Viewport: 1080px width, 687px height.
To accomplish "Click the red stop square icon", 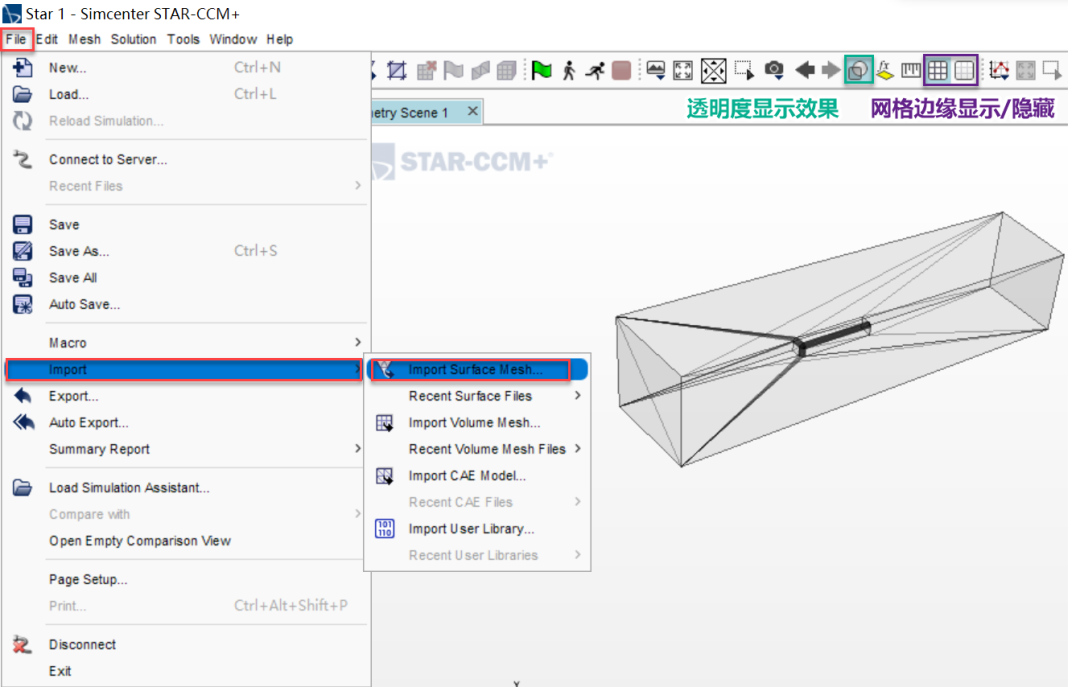I will coord(621,70).
